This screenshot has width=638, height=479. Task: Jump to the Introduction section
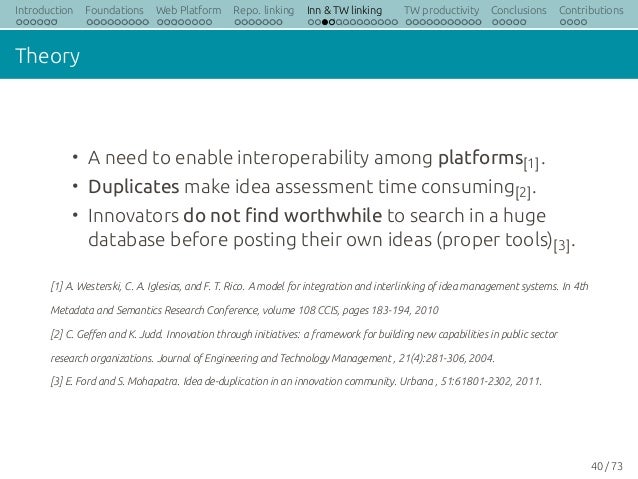tap(44, 10)
